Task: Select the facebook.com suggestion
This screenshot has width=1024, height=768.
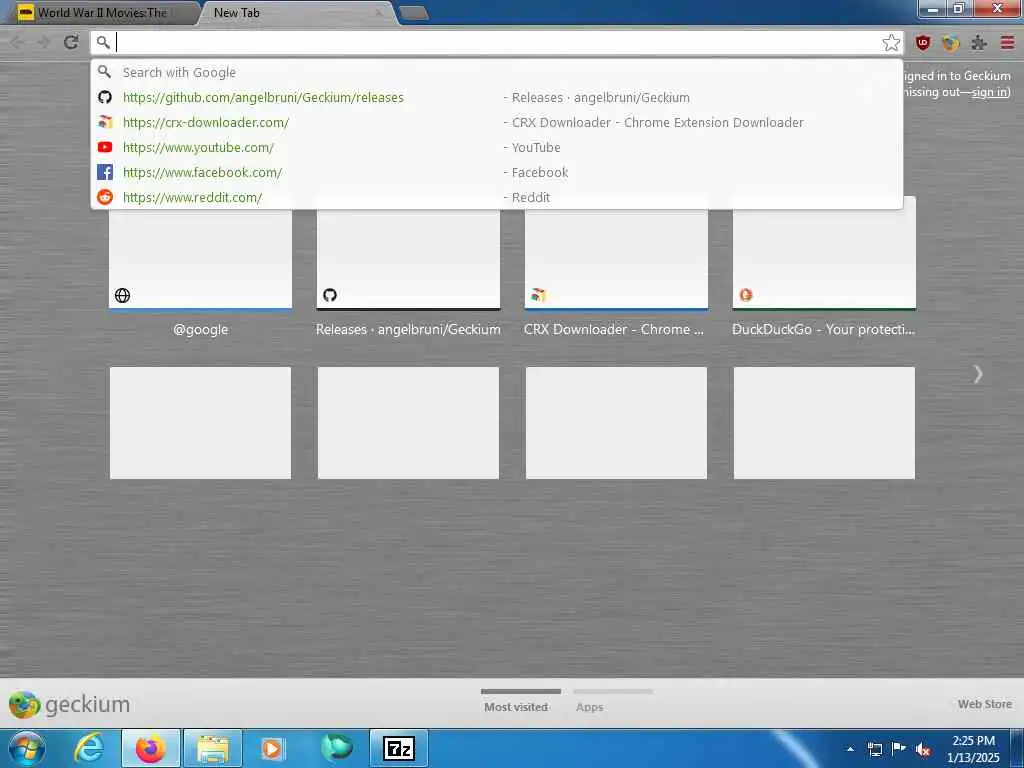Action: [x=496, y=172]
